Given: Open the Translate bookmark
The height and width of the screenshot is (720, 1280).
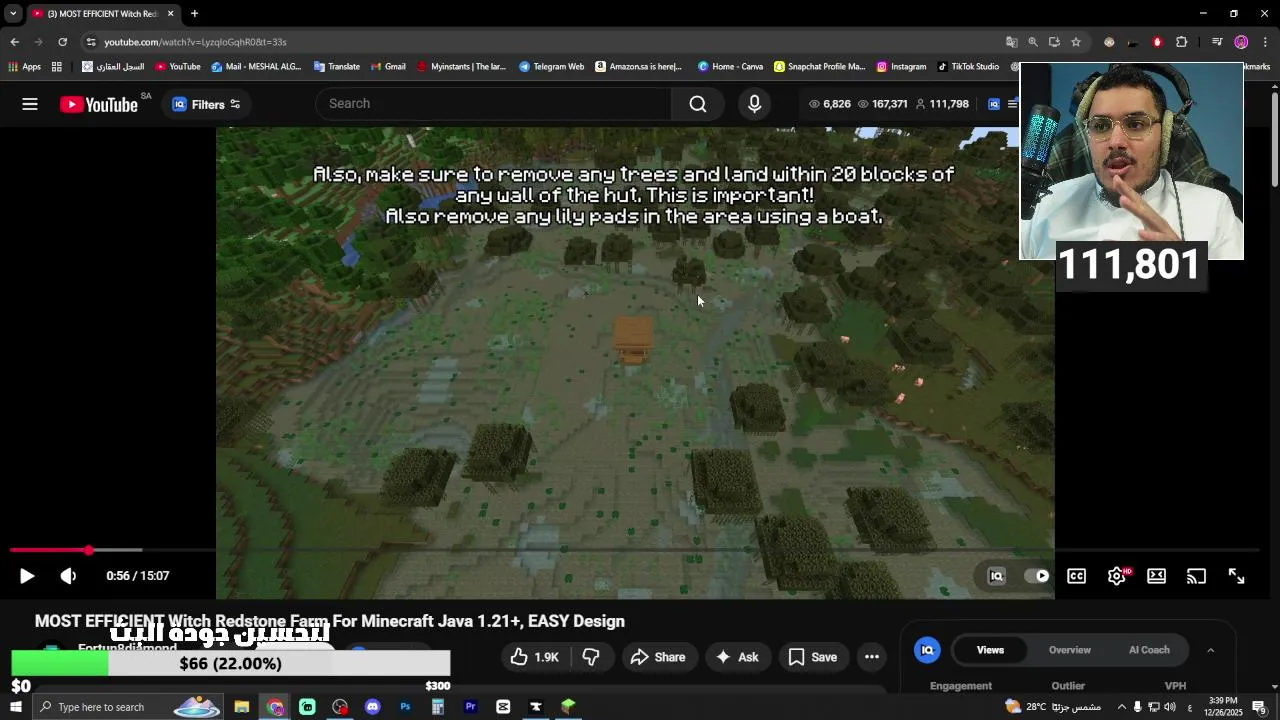Looking at the screenshot, I should [337, 67].
